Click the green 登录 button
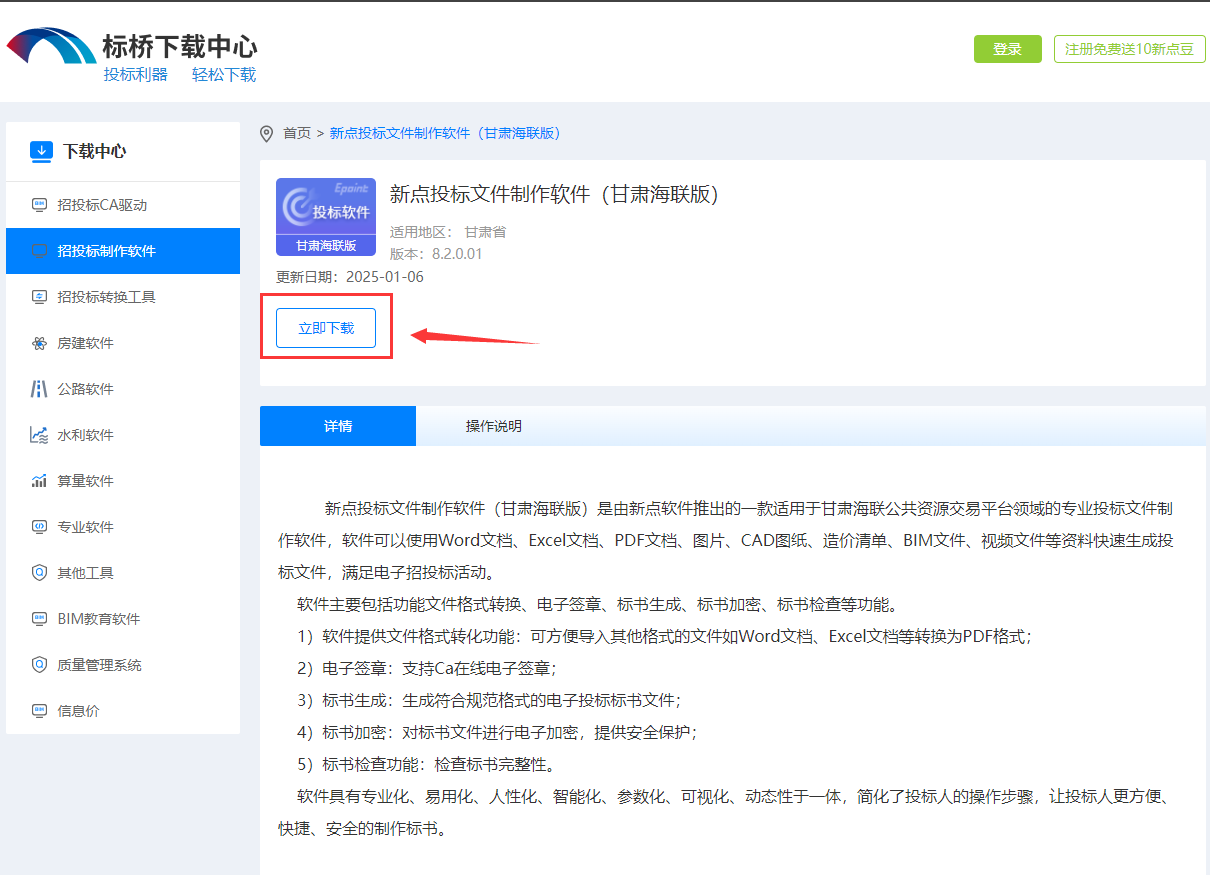The height and width of the screenshot is (875, 1210). point(1008,49)
